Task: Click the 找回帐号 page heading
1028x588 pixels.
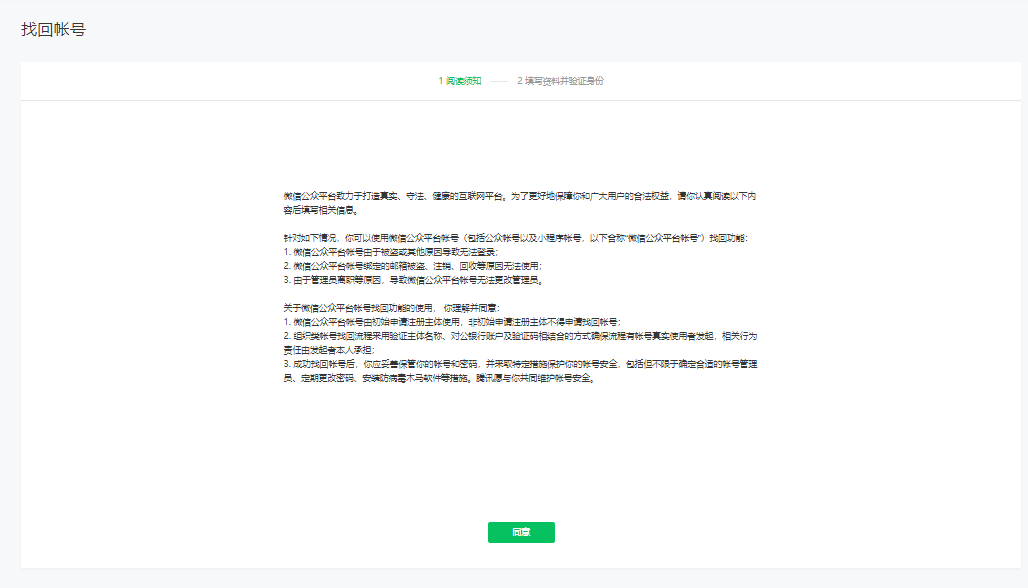Action: tap(53, 29)
